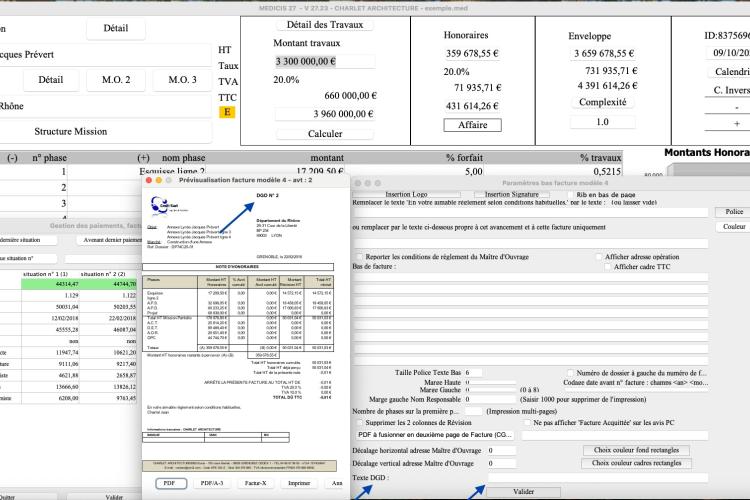750x500 pixels.
Task: Select the green cell 44744,70 in situation n° 2
Action: [108, 284]
